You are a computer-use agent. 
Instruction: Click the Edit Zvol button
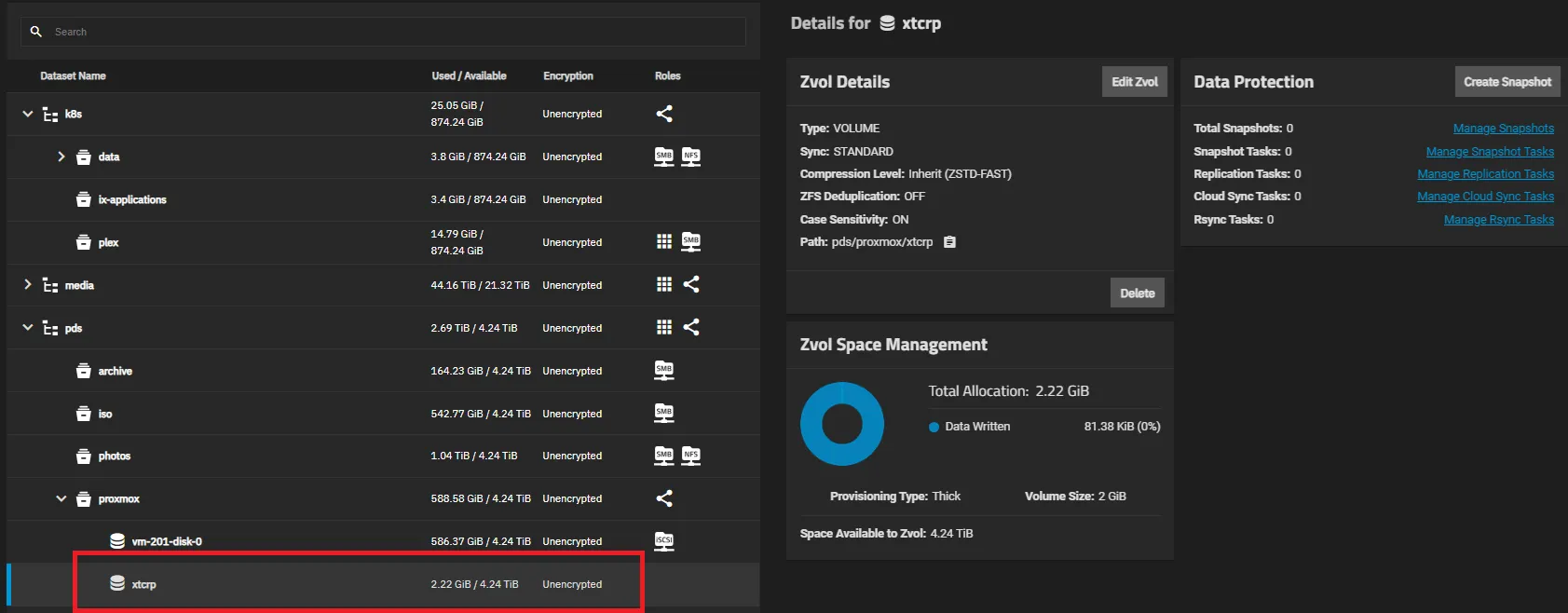[1135, 82]
